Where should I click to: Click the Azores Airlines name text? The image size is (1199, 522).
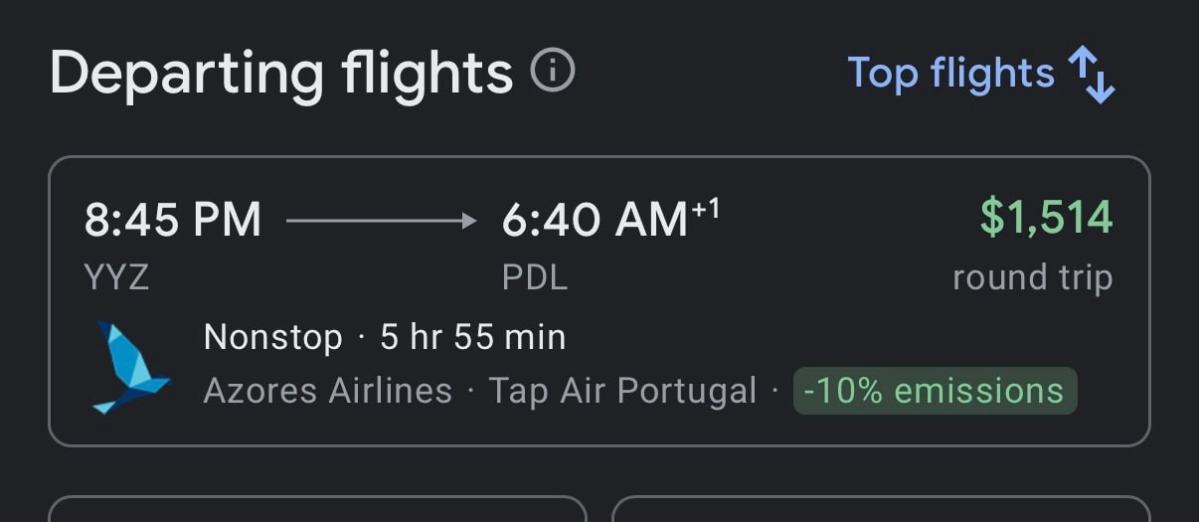point(327,391)
